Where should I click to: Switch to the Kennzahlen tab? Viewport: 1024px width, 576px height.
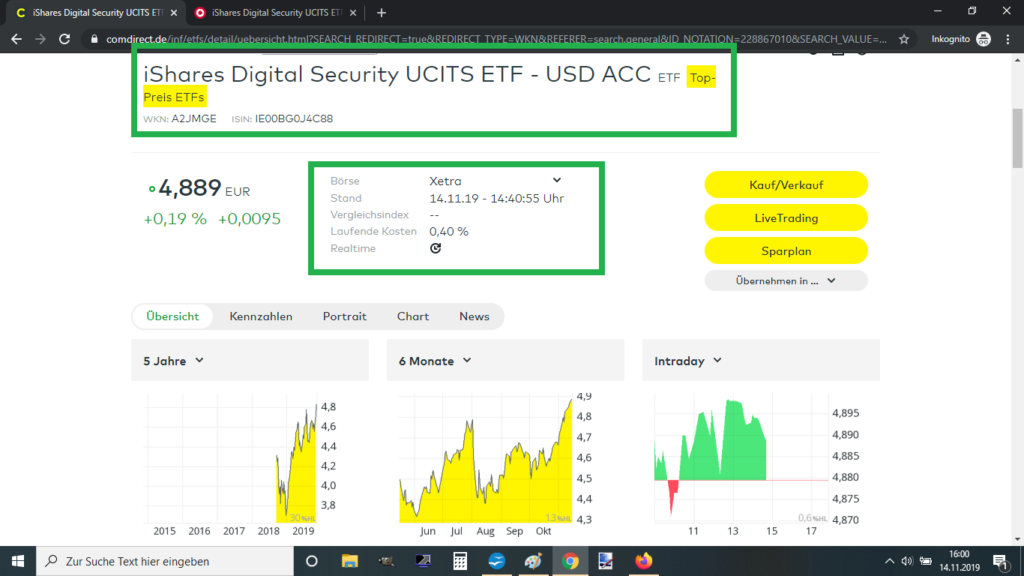(x=261, y=316)
